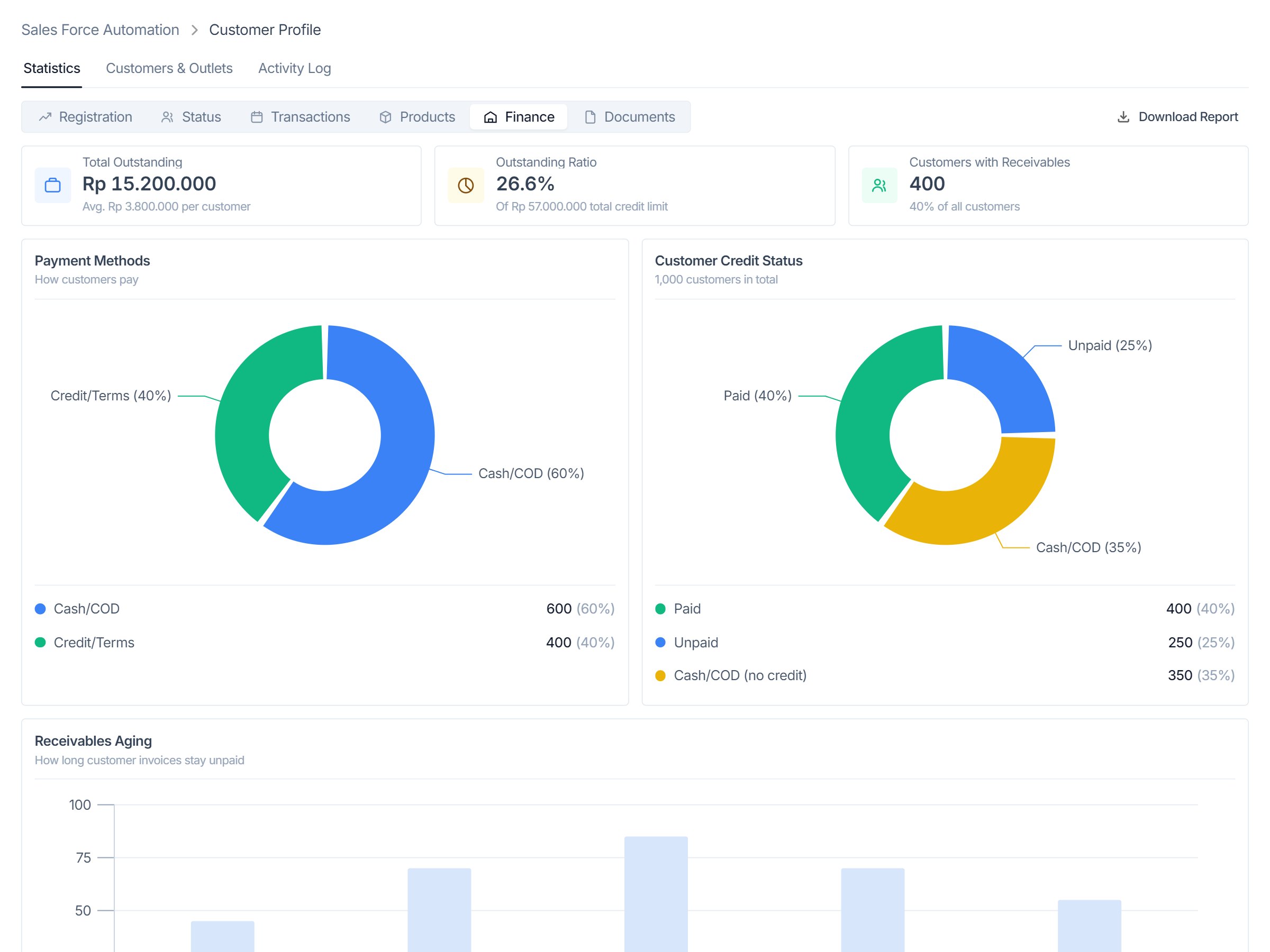The height and width of the screenshot is (952, 1270).
Task: Select the Registration sub-tab
Action: point(86,117)
